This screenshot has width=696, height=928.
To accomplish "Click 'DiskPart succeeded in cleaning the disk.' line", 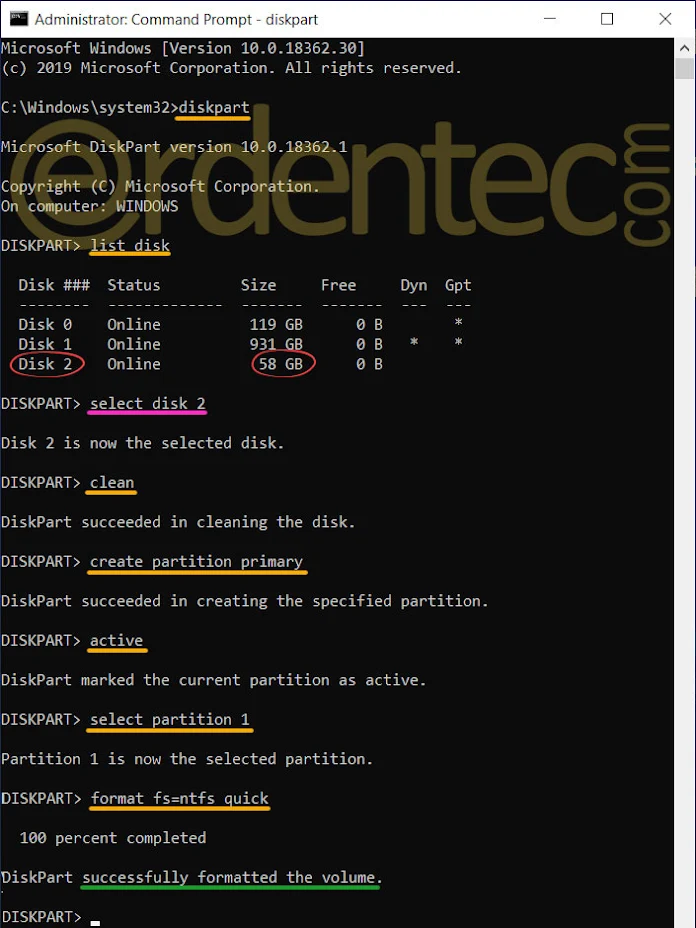I will click(178, 522).
